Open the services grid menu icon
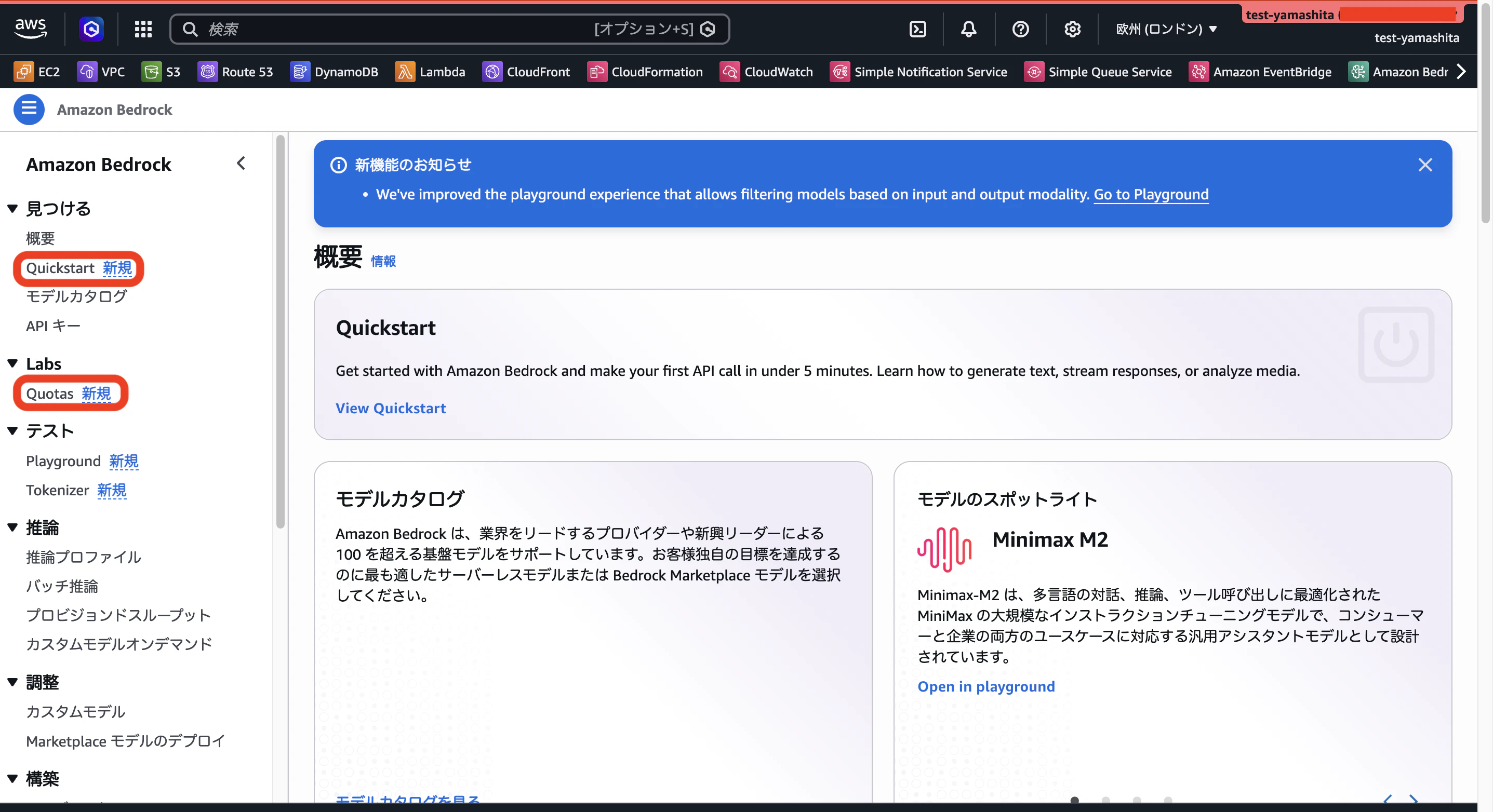 (x=143, y=29)
